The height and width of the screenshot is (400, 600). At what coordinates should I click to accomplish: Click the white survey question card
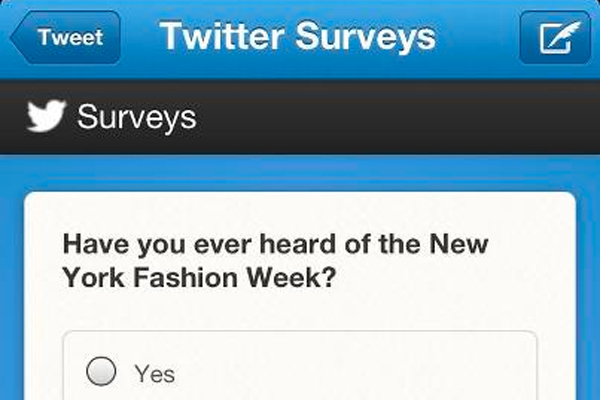point(300,296)
